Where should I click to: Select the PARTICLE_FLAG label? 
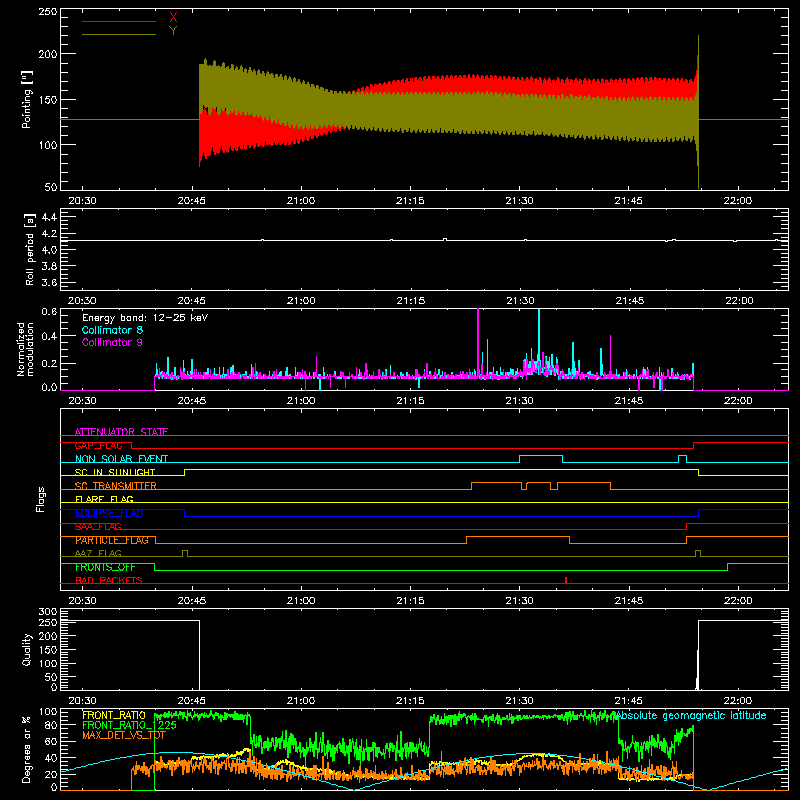coord(112,540)
